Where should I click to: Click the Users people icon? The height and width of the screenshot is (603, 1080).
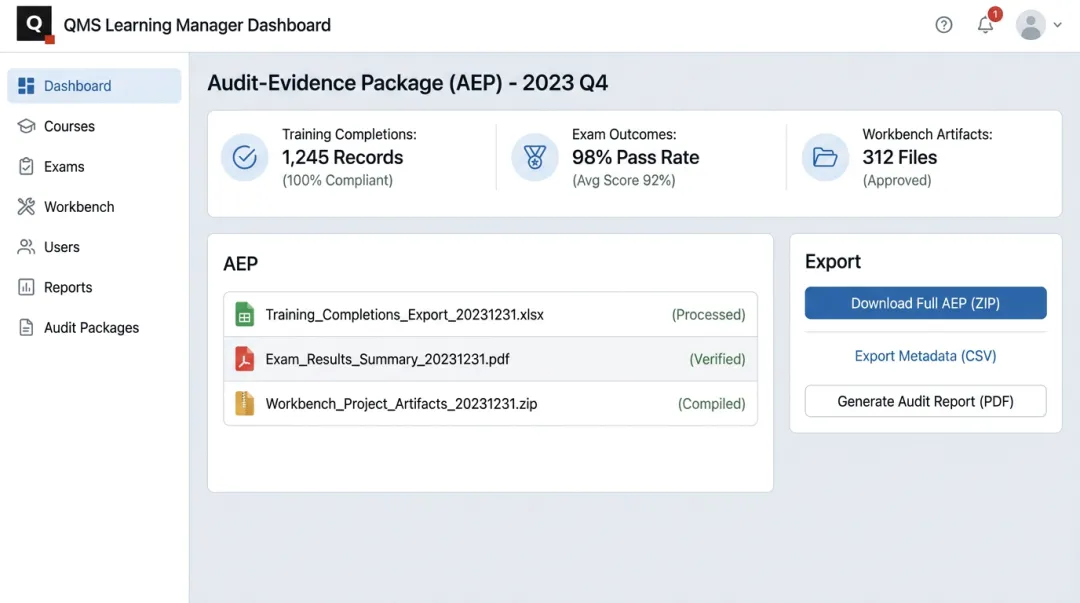click(x=26, y=247)
